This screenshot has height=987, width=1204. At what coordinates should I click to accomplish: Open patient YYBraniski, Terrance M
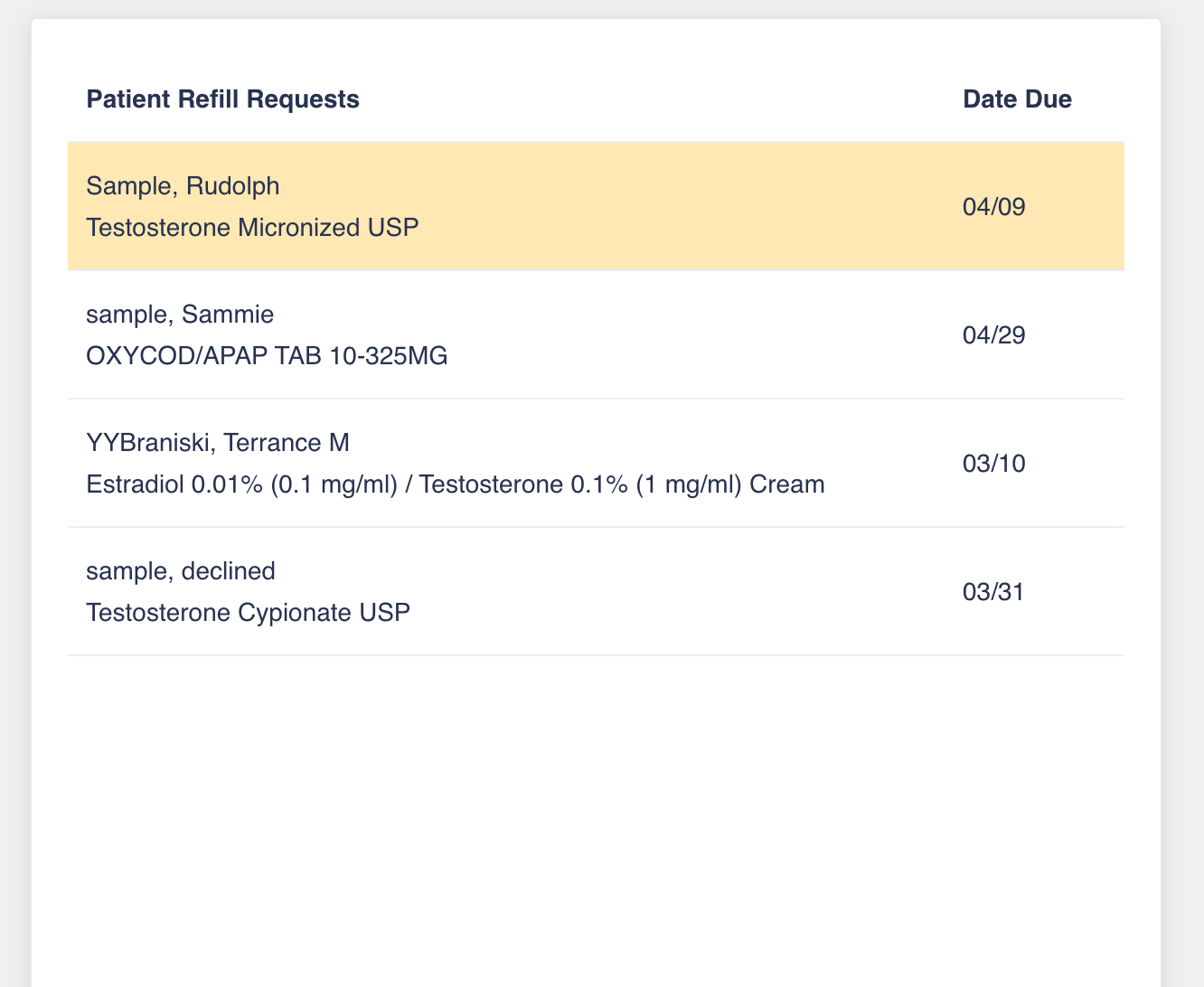point(218,443)
